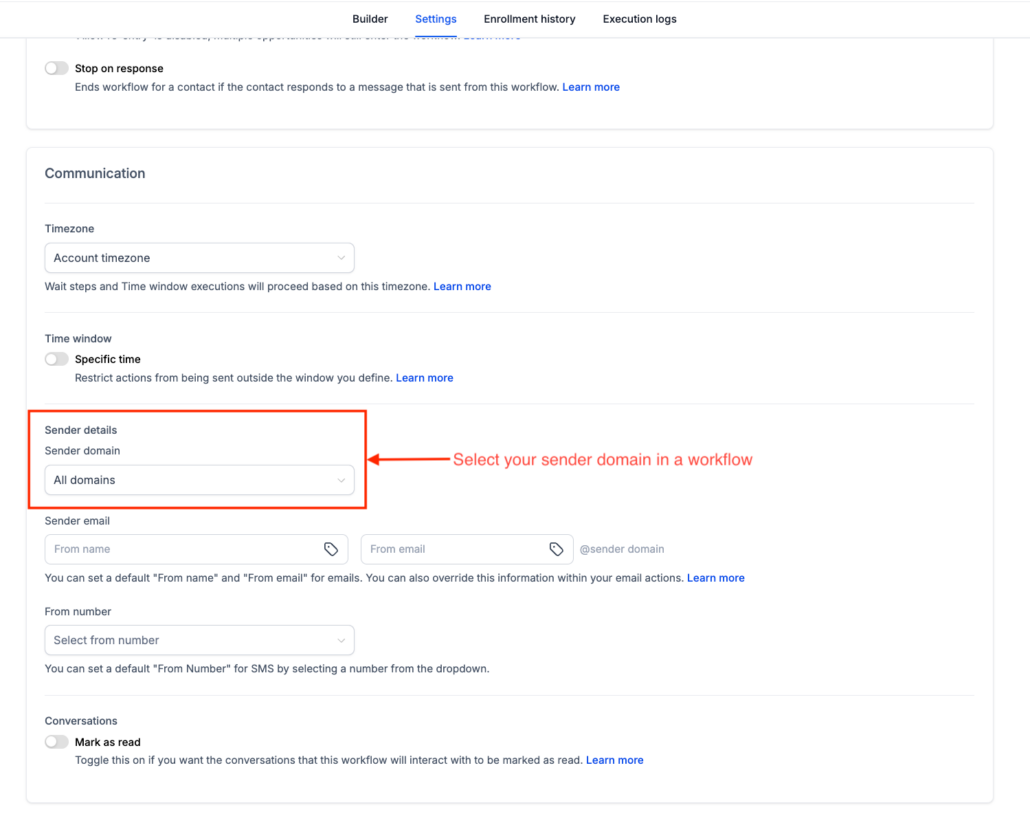Click Learn more link under Timezone

[x=462, y=286]
